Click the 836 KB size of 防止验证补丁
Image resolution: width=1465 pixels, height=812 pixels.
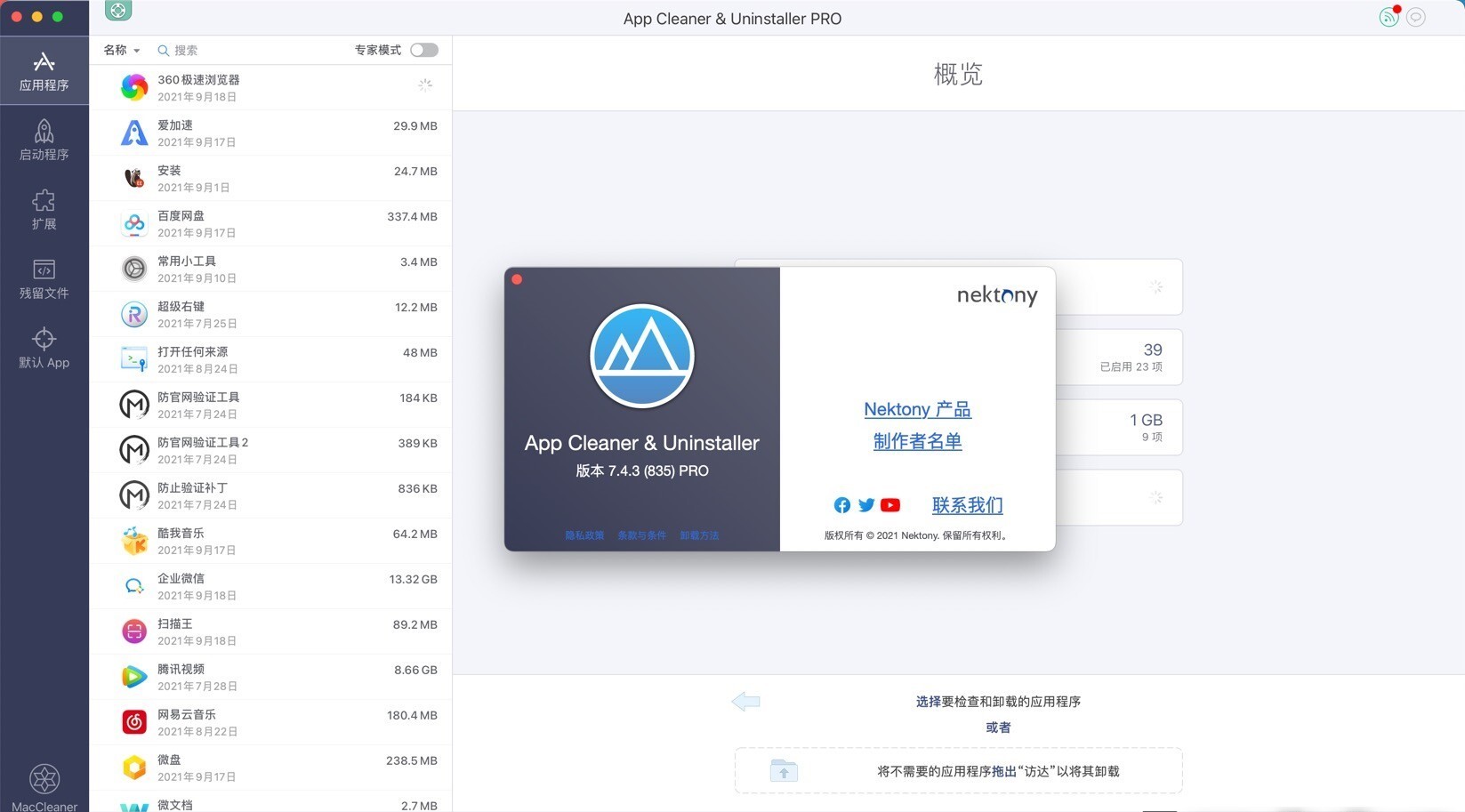pyautogui.click(x=418, y=489)
